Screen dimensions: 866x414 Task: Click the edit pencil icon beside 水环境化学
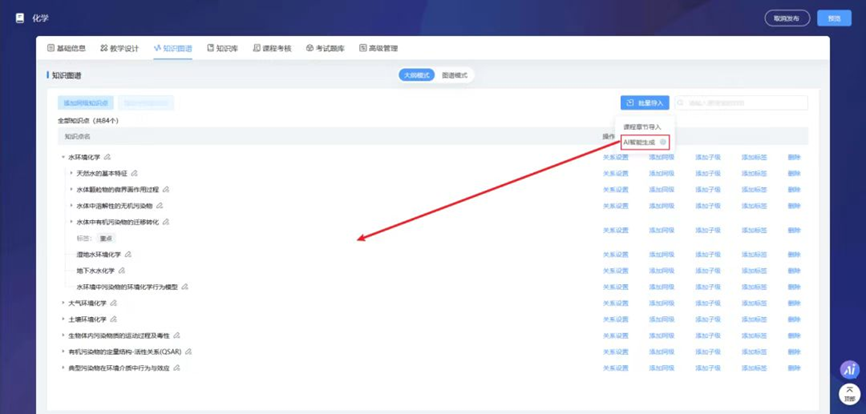(107, 157)
